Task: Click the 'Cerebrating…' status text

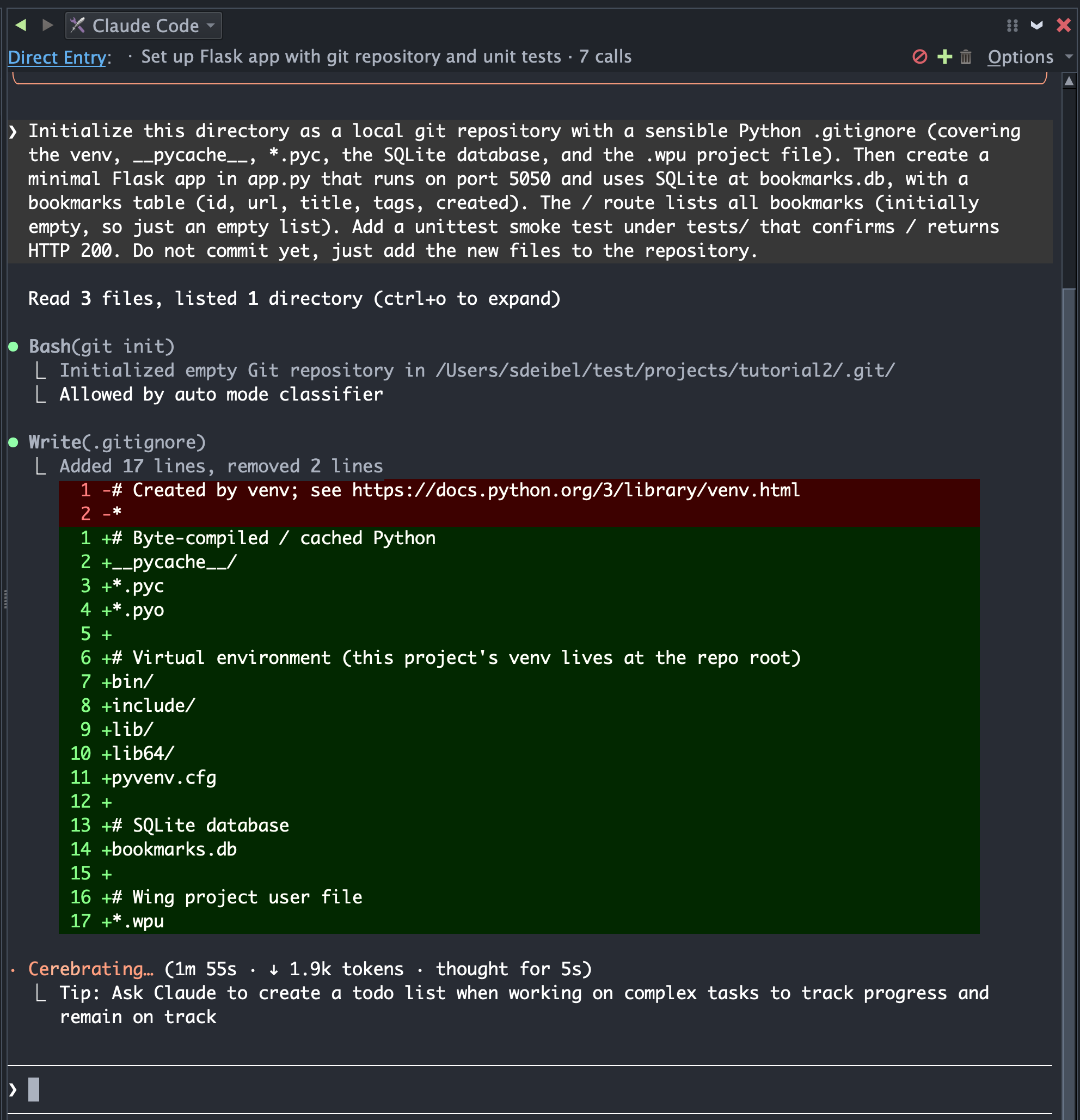Action: [91, 969]
